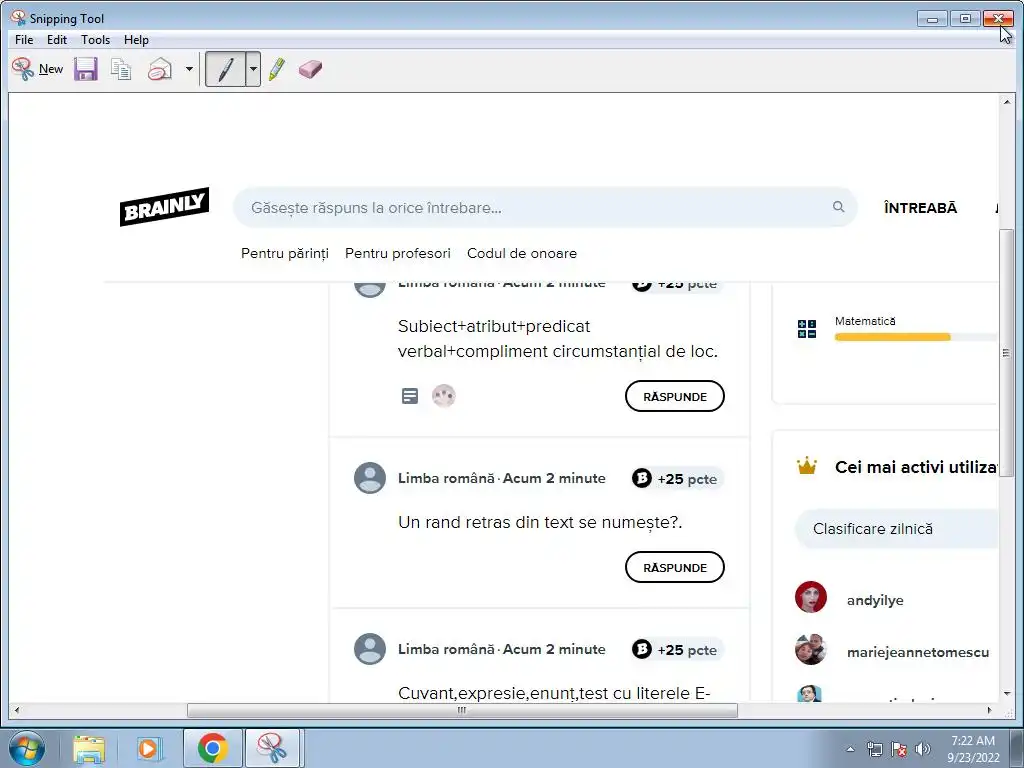
Task: Select the Eraser tool
Action: (310, 69)
